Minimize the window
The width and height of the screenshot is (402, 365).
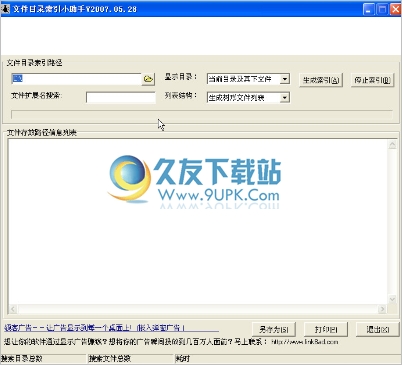point(369,9)
